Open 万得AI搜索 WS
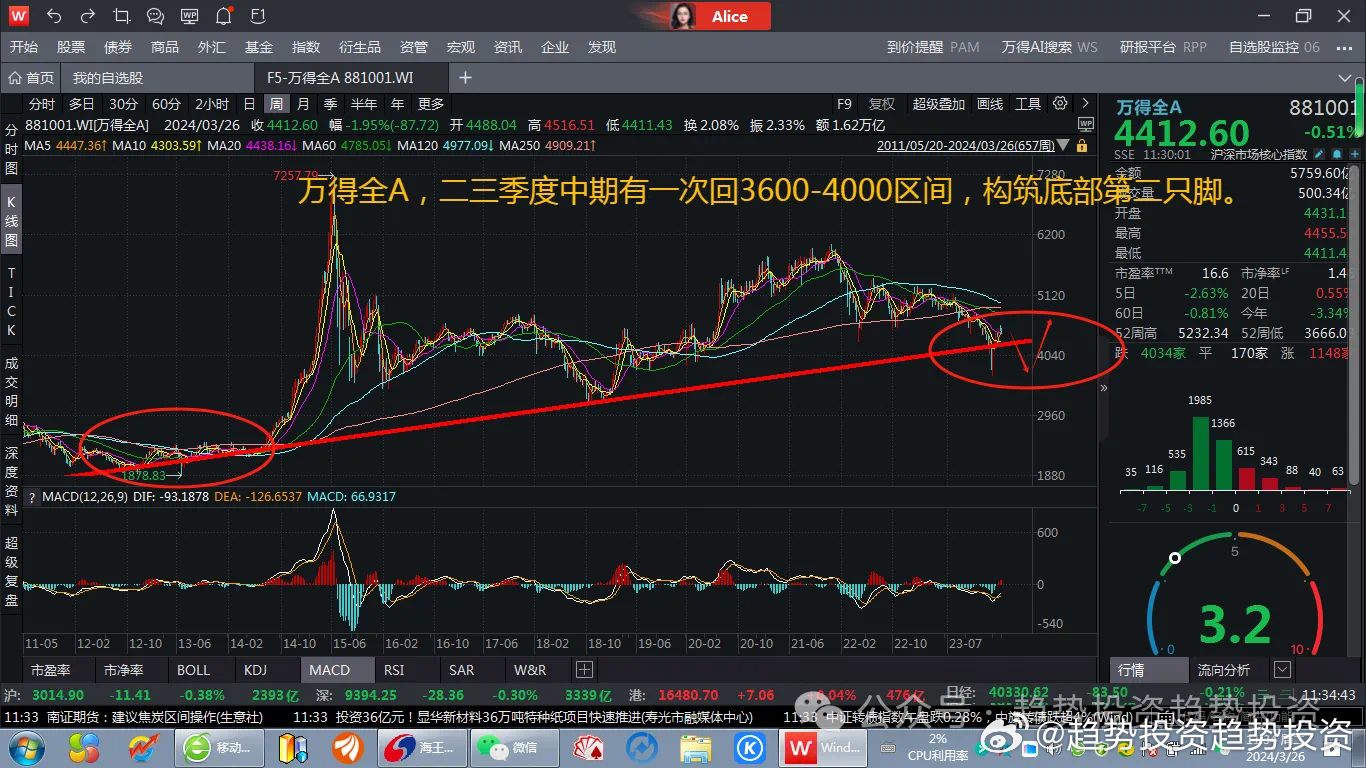The height and width of the screenshot is (768, 1366). pos(1050,47)
